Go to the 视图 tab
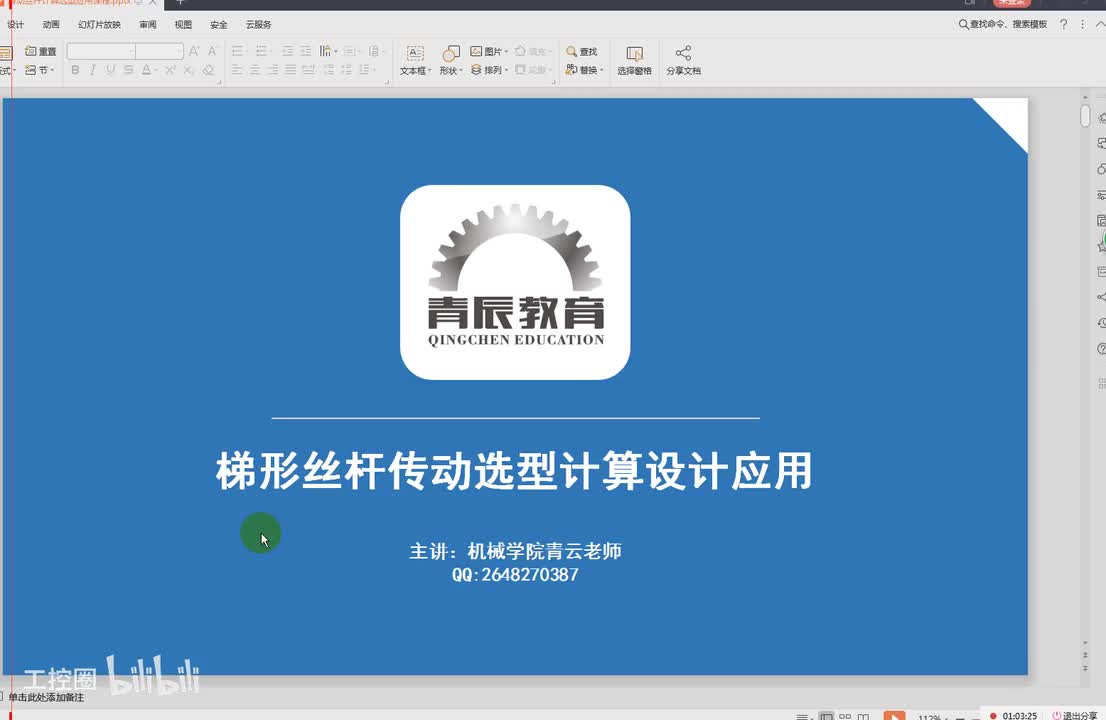1106x720 pixels. click(183, 25)
